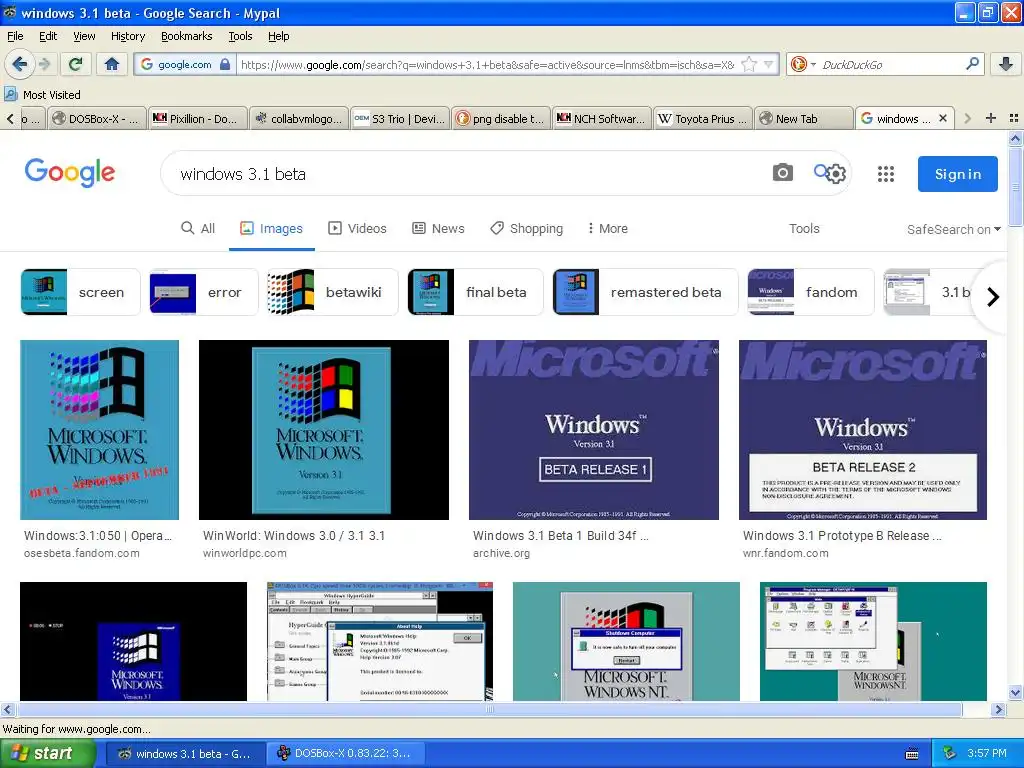The width and height of the screenshot is (1024, 768).
Task: Open the Downloads arrow button
Action: [x=1006, y=64]
